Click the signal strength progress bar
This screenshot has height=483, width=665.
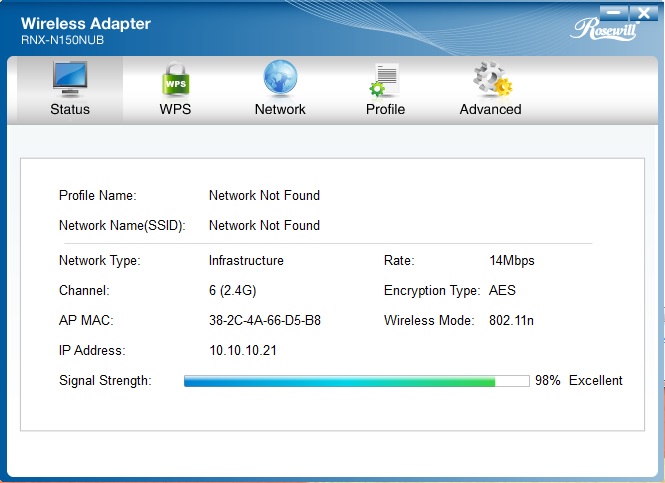[x=357, y=381]
